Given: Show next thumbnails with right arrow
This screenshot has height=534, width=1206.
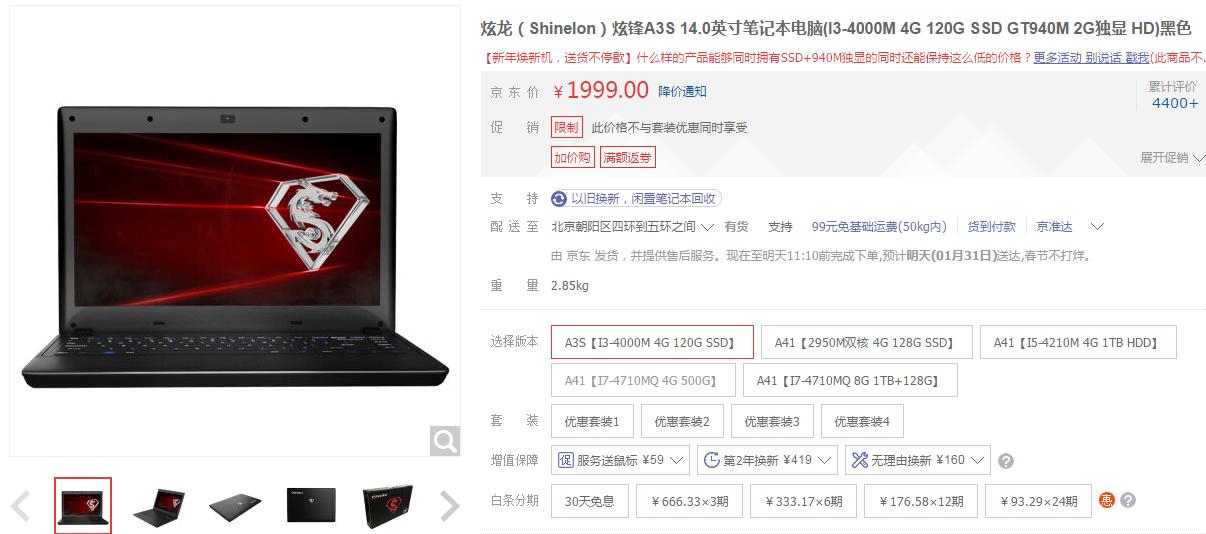Looking at the screenshot, I should [x=449, y=506].
